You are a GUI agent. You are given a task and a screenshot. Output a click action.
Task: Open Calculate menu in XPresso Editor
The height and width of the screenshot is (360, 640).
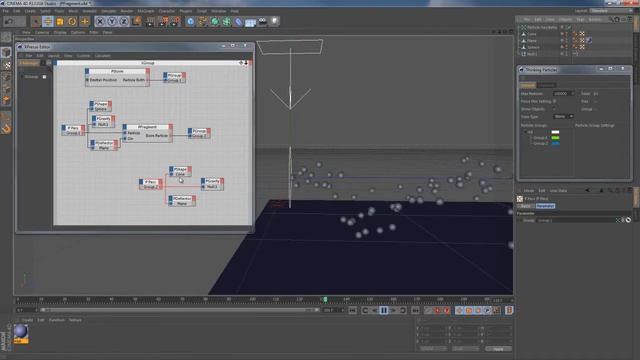point(102,56)
